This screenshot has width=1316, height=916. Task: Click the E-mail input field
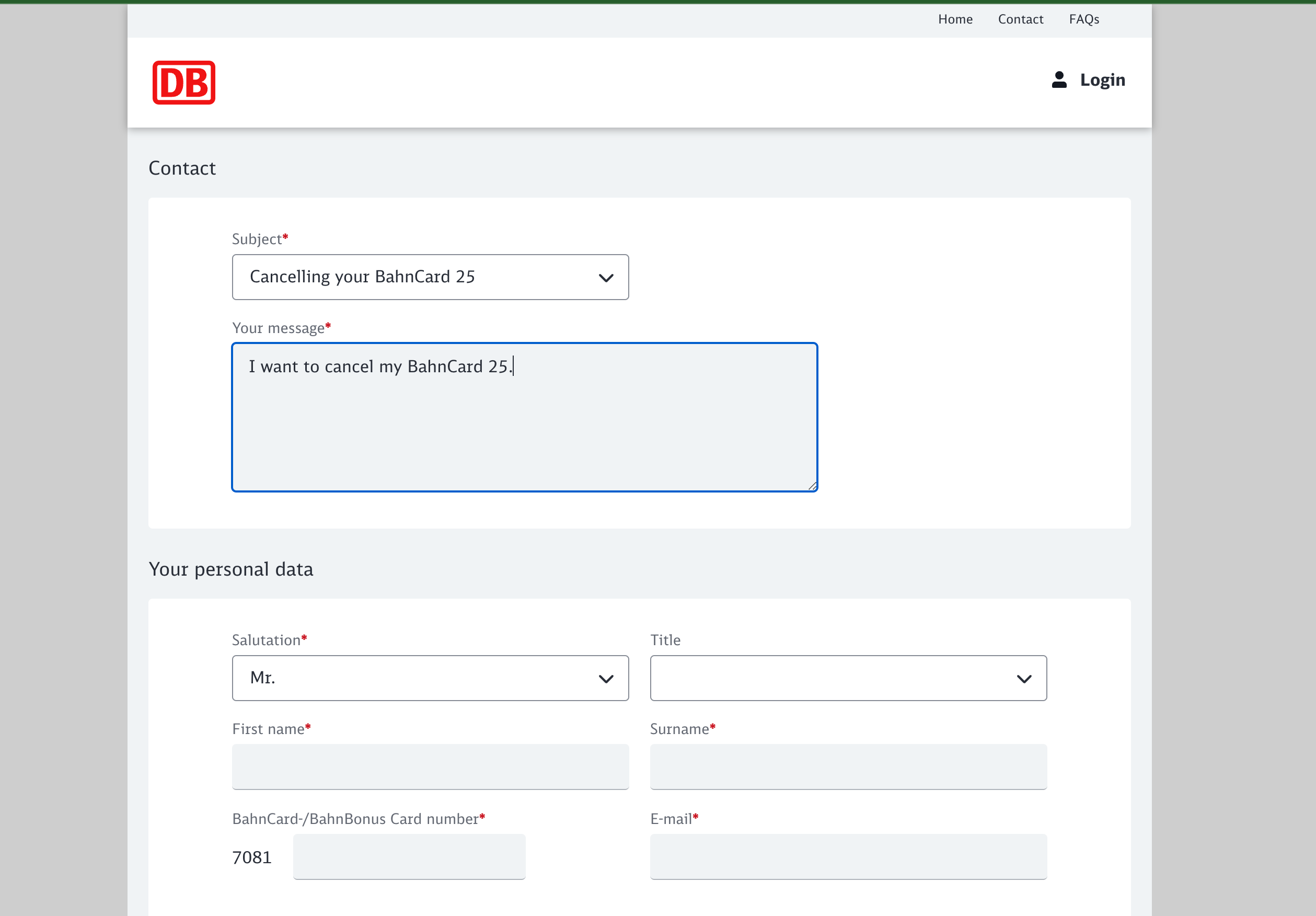(848, 857)
